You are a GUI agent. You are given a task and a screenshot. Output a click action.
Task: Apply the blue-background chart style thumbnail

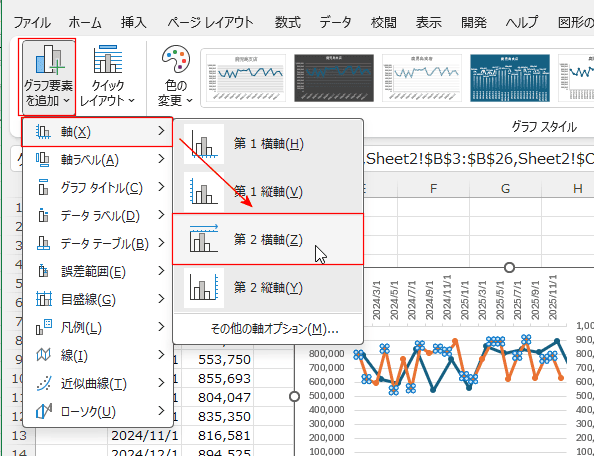click(x=510, y=78)
